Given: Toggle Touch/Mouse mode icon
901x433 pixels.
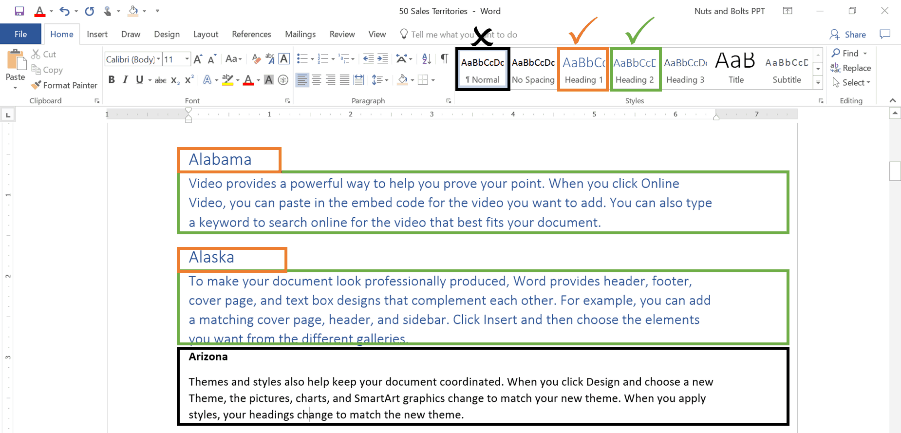Looking at the screenshot, I should [108, 11].
